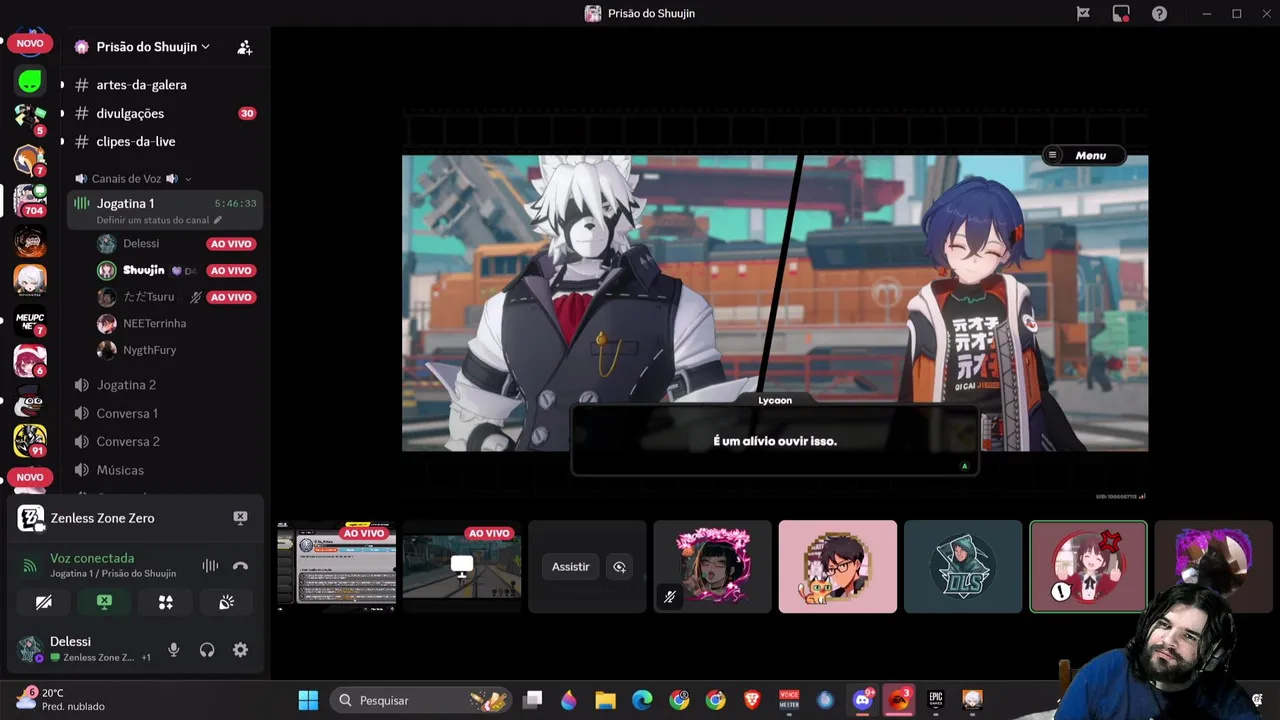
Task: Deafen audio with the headphones icon
Action: tap(207, 650)
